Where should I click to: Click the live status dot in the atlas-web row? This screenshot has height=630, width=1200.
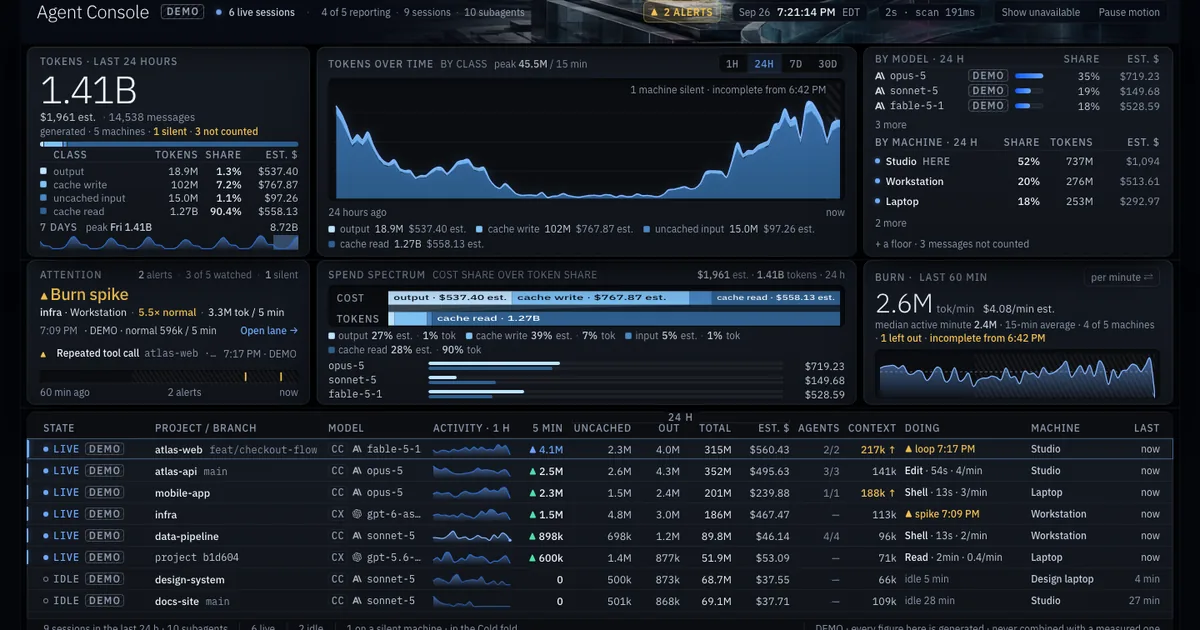tap(46, 450)
